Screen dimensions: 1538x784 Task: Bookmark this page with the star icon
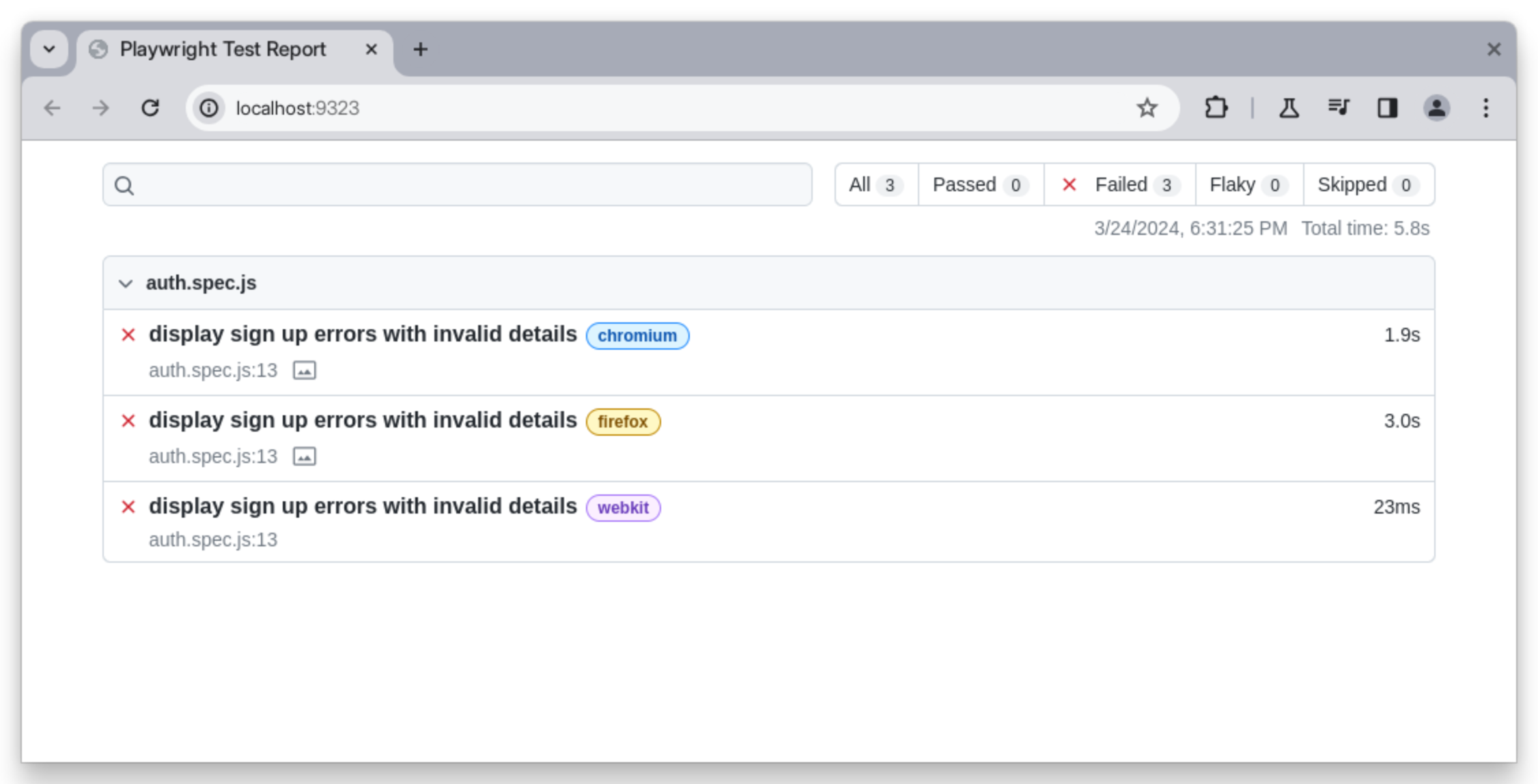pos(1147,108)
